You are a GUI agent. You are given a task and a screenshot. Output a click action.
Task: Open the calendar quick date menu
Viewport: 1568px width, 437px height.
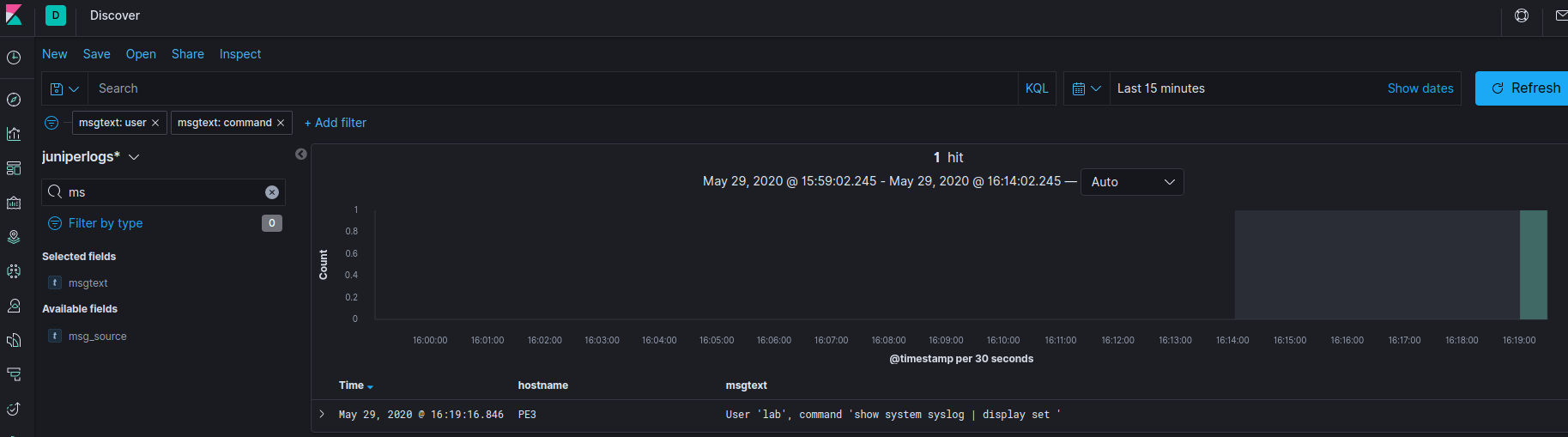[x=1087, y=88]
